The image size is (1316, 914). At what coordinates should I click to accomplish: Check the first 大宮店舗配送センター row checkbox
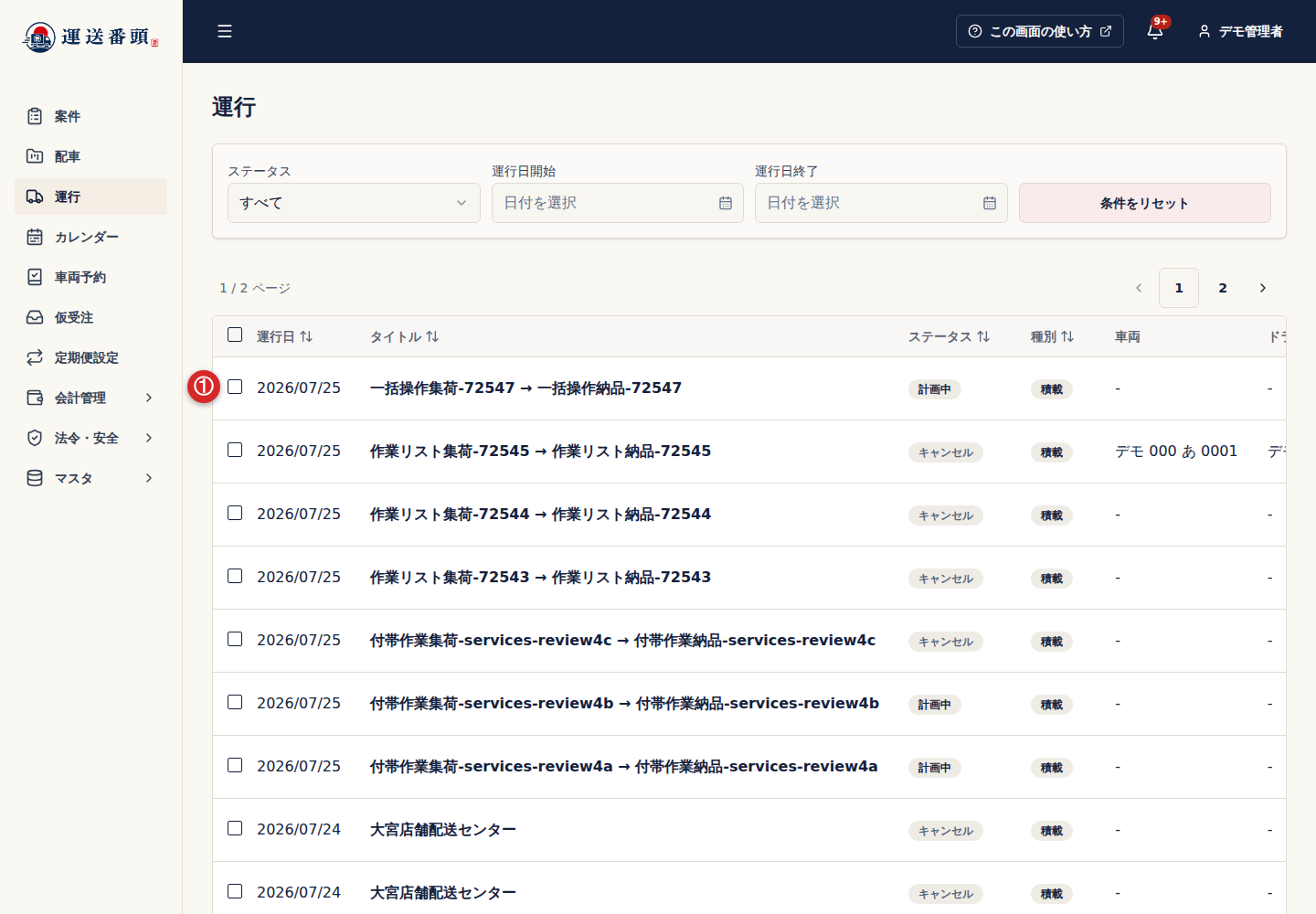(235, 828)
